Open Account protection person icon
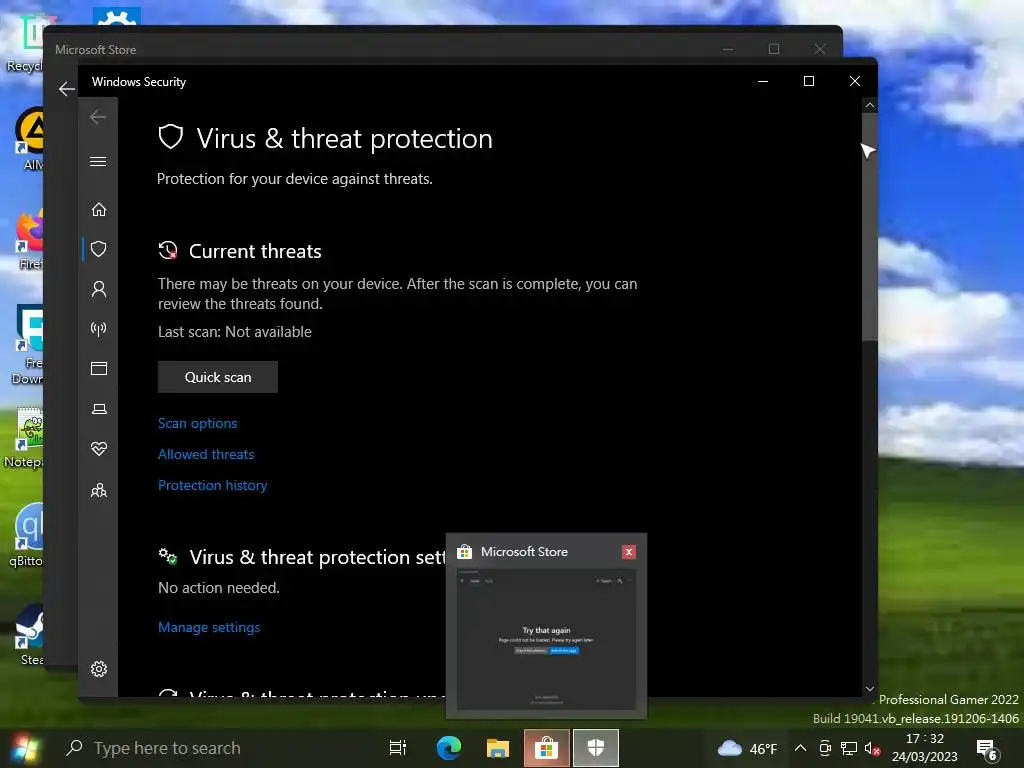 pos(99,289)
